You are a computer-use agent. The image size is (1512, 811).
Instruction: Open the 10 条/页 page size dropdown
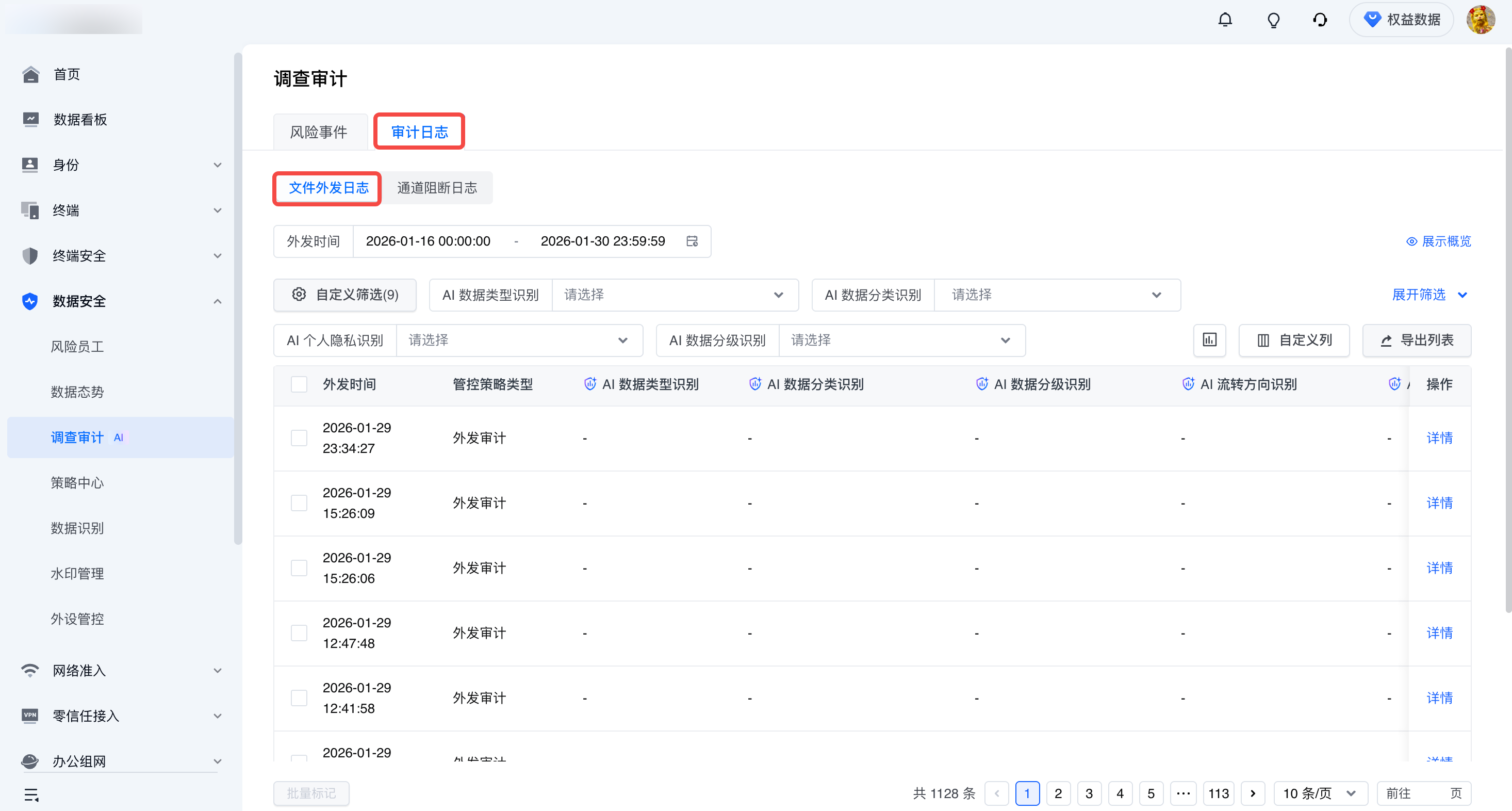pyautogui.click(x=1321, y=793)
